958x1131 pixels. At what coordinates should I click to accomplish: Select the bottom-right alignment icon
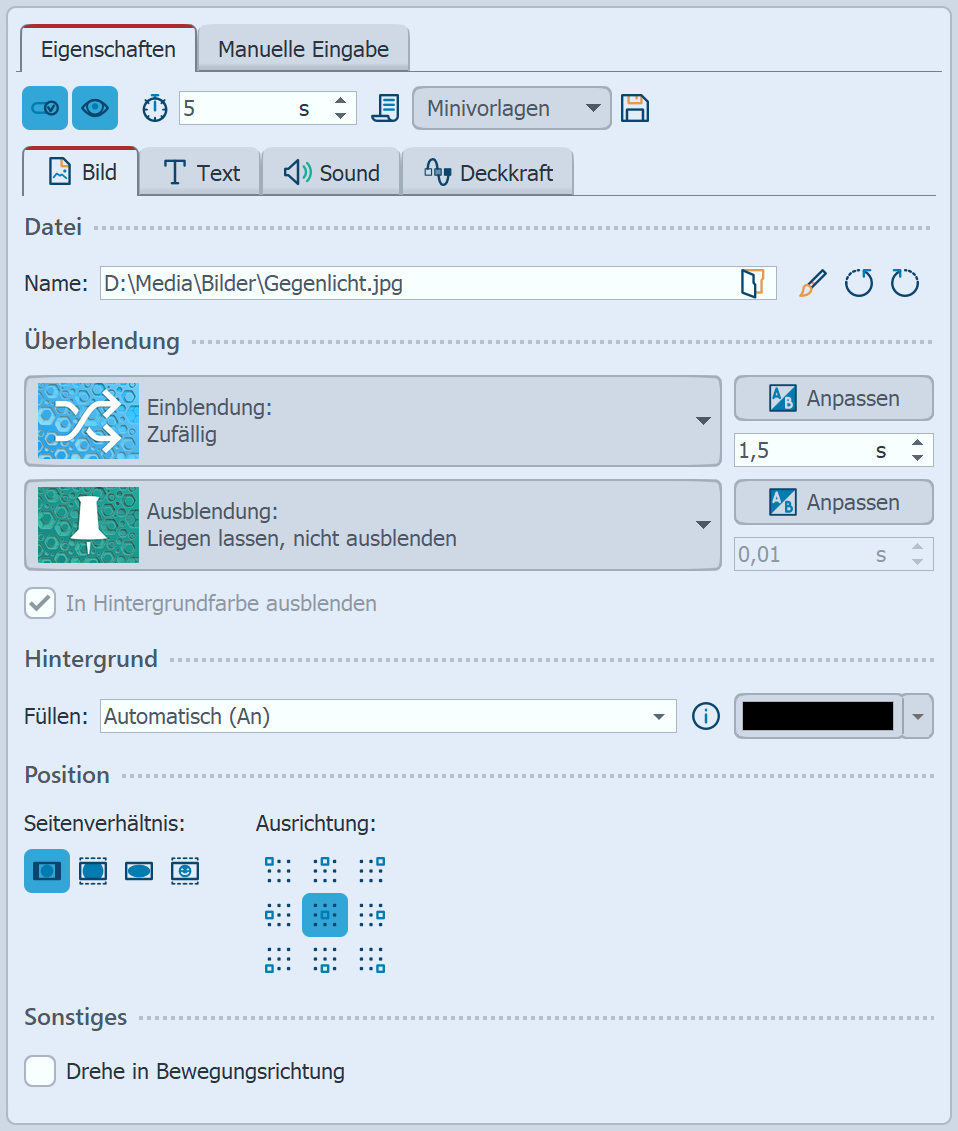tap(372, 961)
